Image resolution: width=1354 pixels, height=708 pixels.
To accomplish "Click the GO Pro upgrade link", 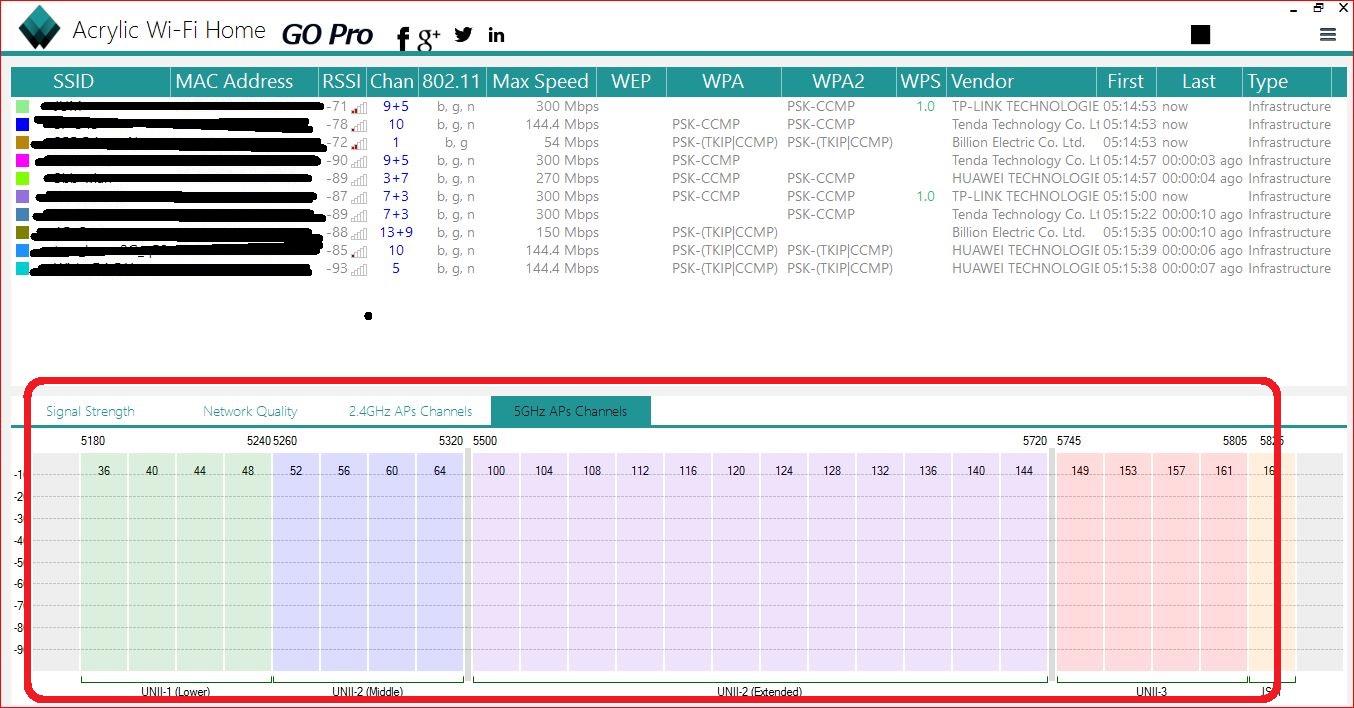I will tap(327, 34).
